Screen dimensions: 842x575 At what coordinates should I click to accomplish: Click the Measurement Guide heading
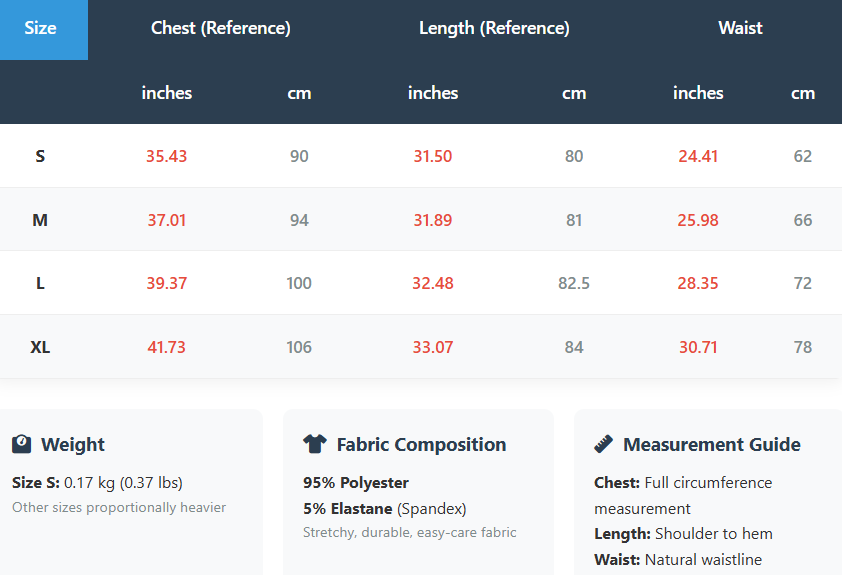[712, 445]
